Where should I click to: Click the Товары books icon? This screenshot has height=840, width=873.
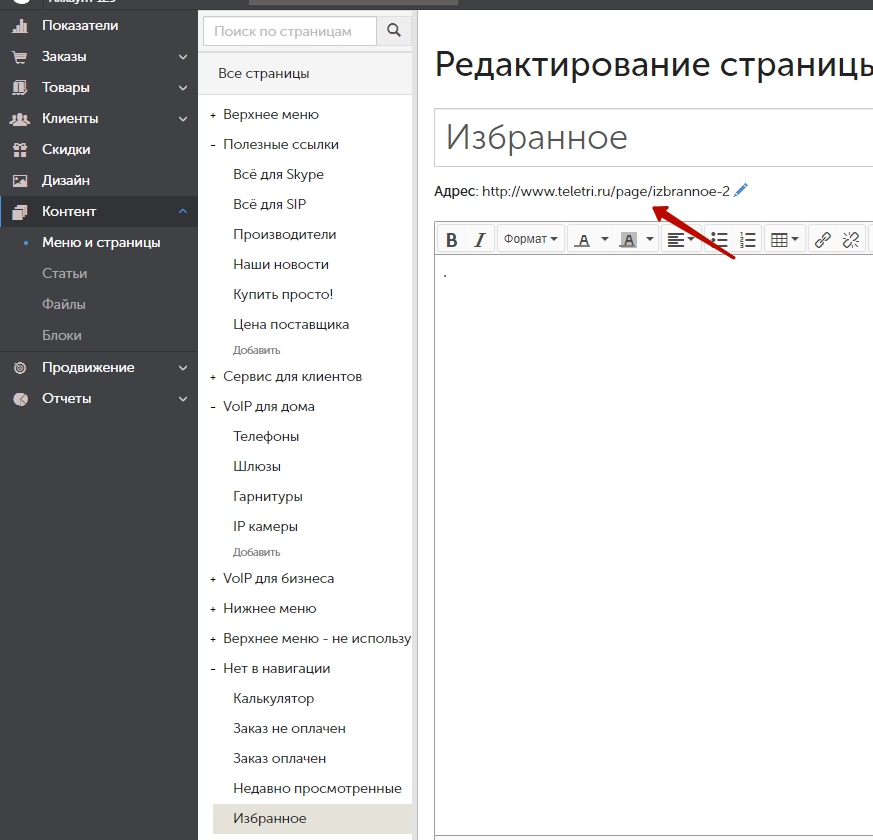(x=20, y=87)
